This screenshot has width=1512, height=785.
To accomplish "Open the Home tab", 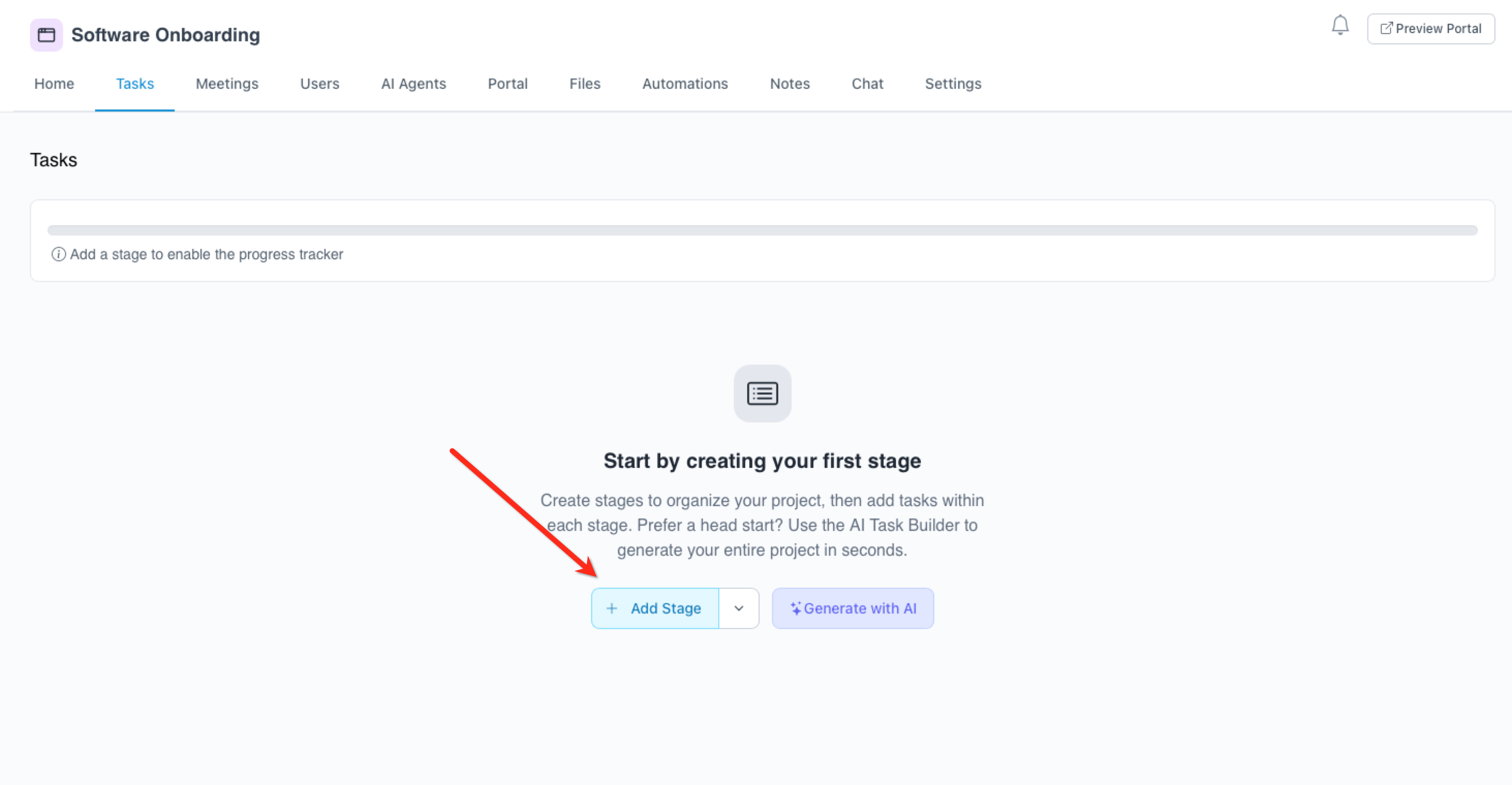I will (54, 84).
